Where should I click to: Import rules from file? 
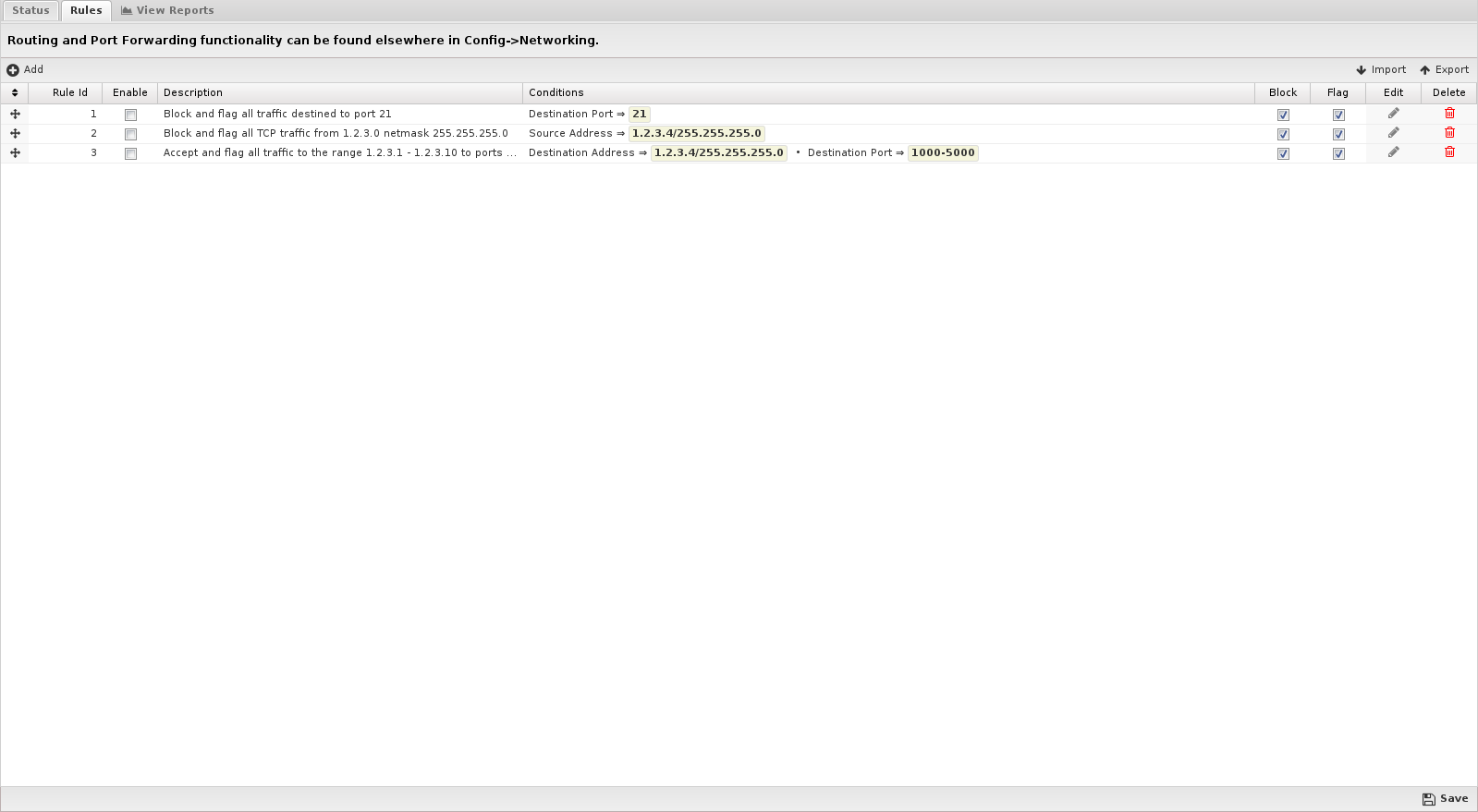tap(1381, 69)
